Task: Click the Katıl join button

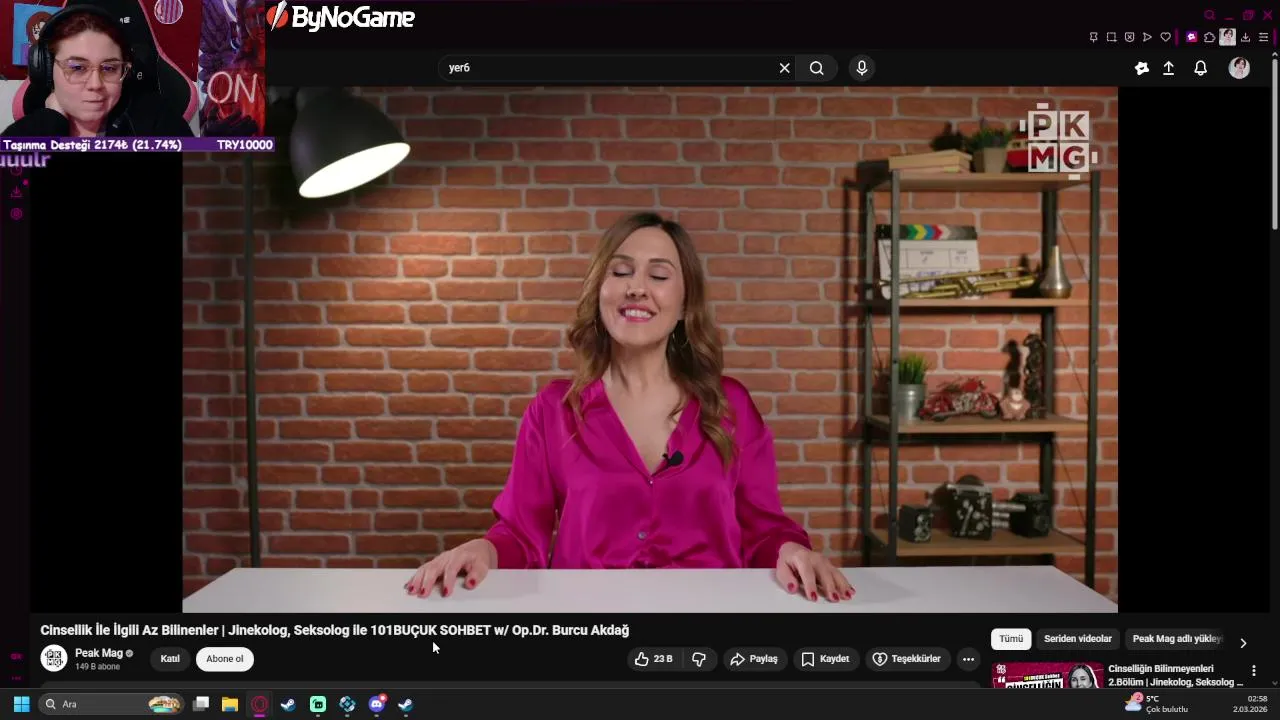Action: [170, 659]
